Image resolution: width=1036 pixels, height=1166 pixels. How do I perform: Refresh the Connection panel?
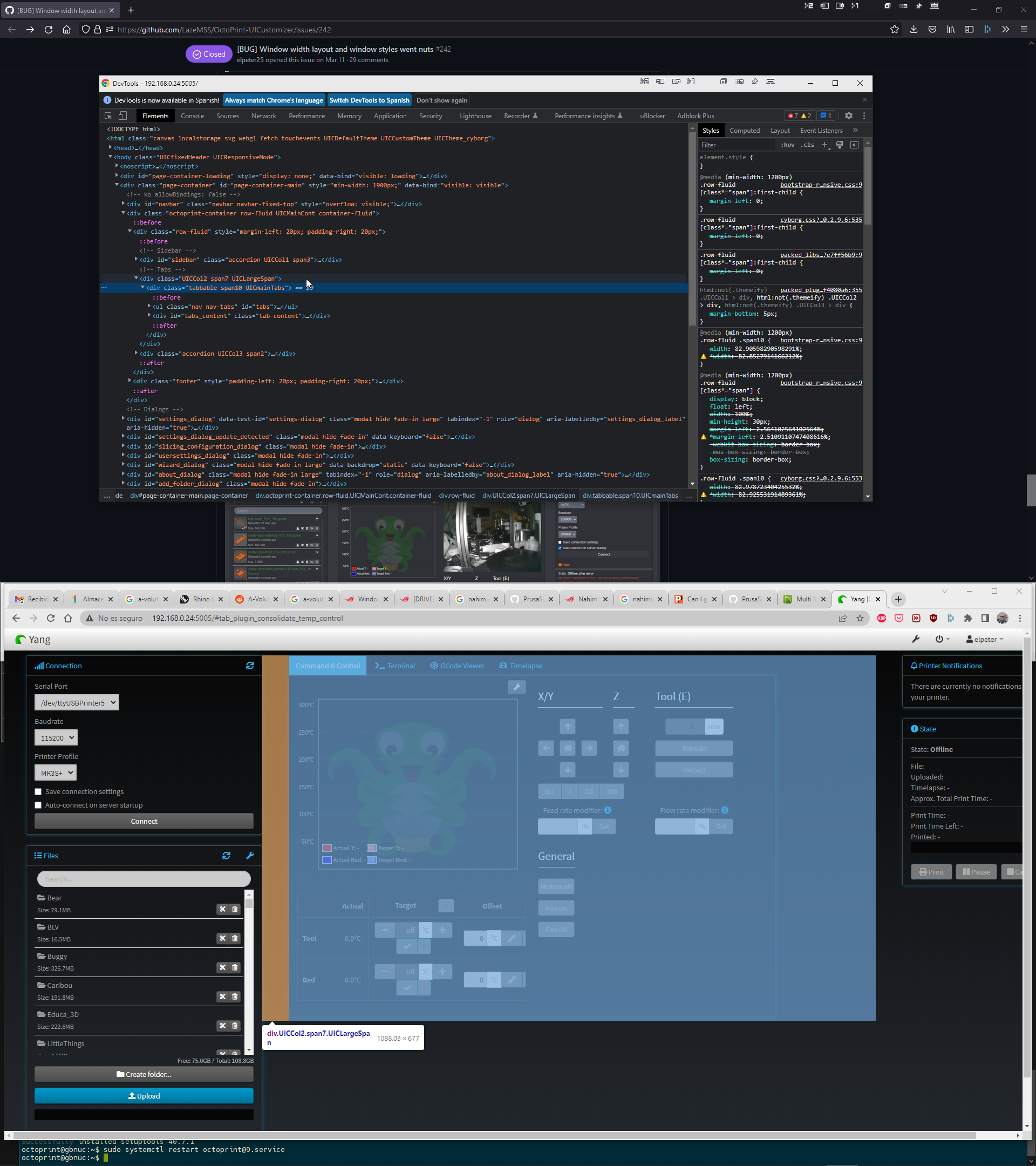pos(250,665)
